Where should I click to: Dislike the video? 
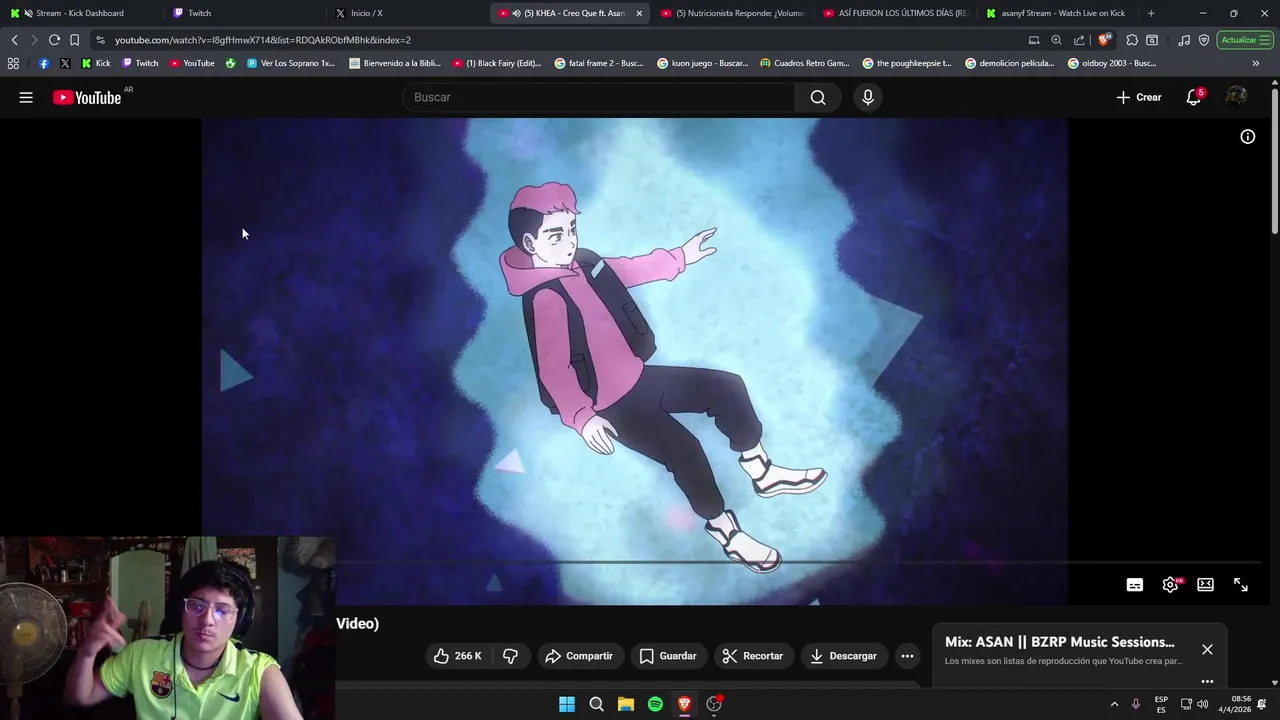[x=511, y=656]
